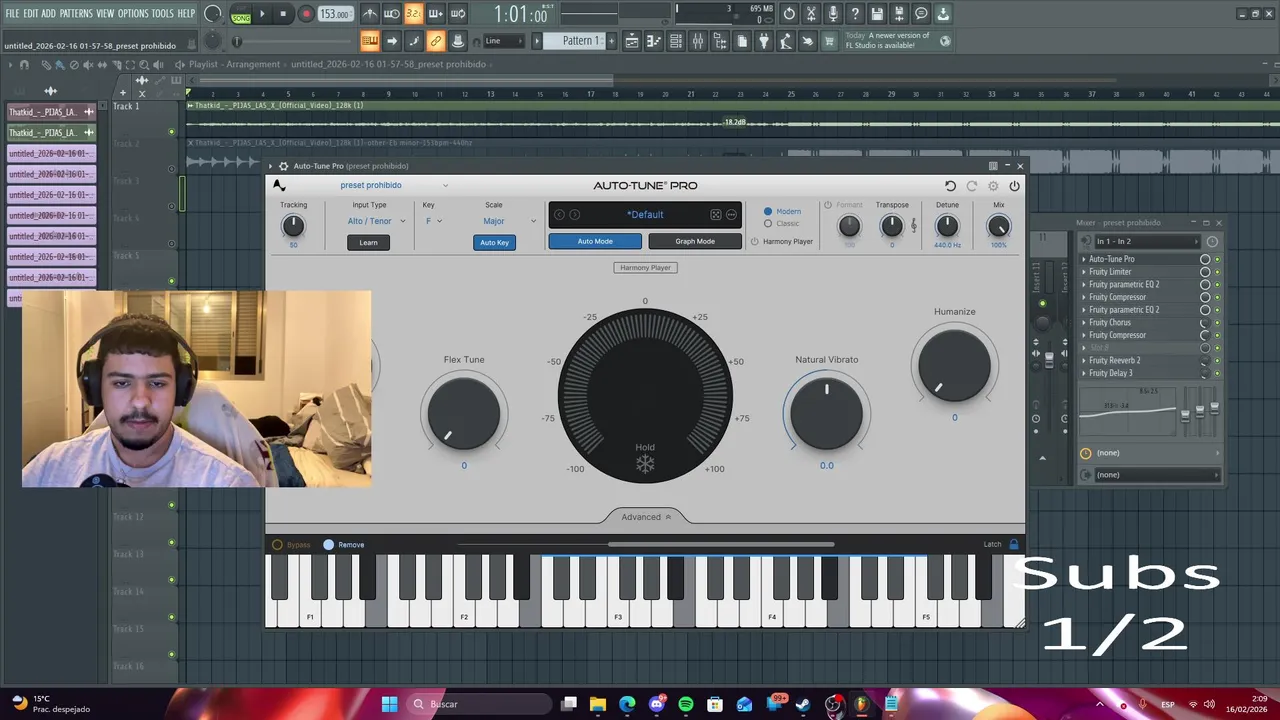Click the save project floppy icon
Viewport: 1280px width, 720px height.
[x=877, y=14]
